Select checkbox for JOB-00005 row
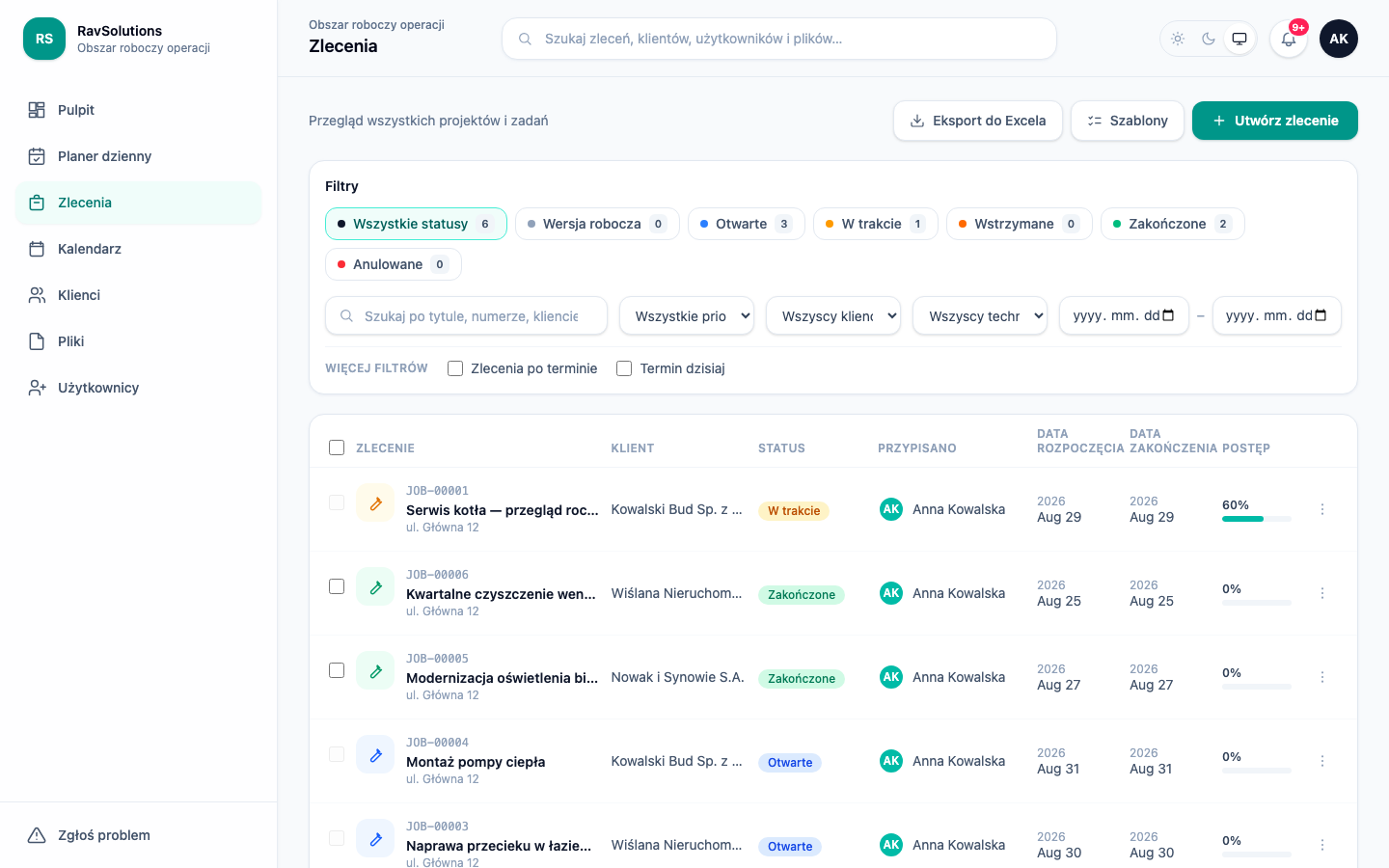The width and height of the screenshot is (1389, 868). pos(337,670)
